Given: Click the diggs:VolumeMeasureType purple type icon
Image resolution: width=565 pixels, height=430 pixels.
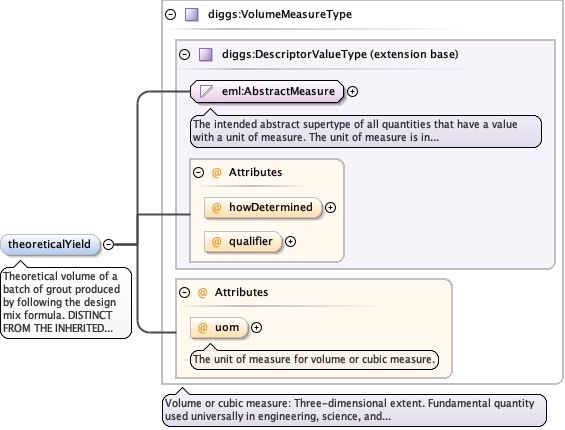Looking at the screenshot, I should [x=192, y=15].
